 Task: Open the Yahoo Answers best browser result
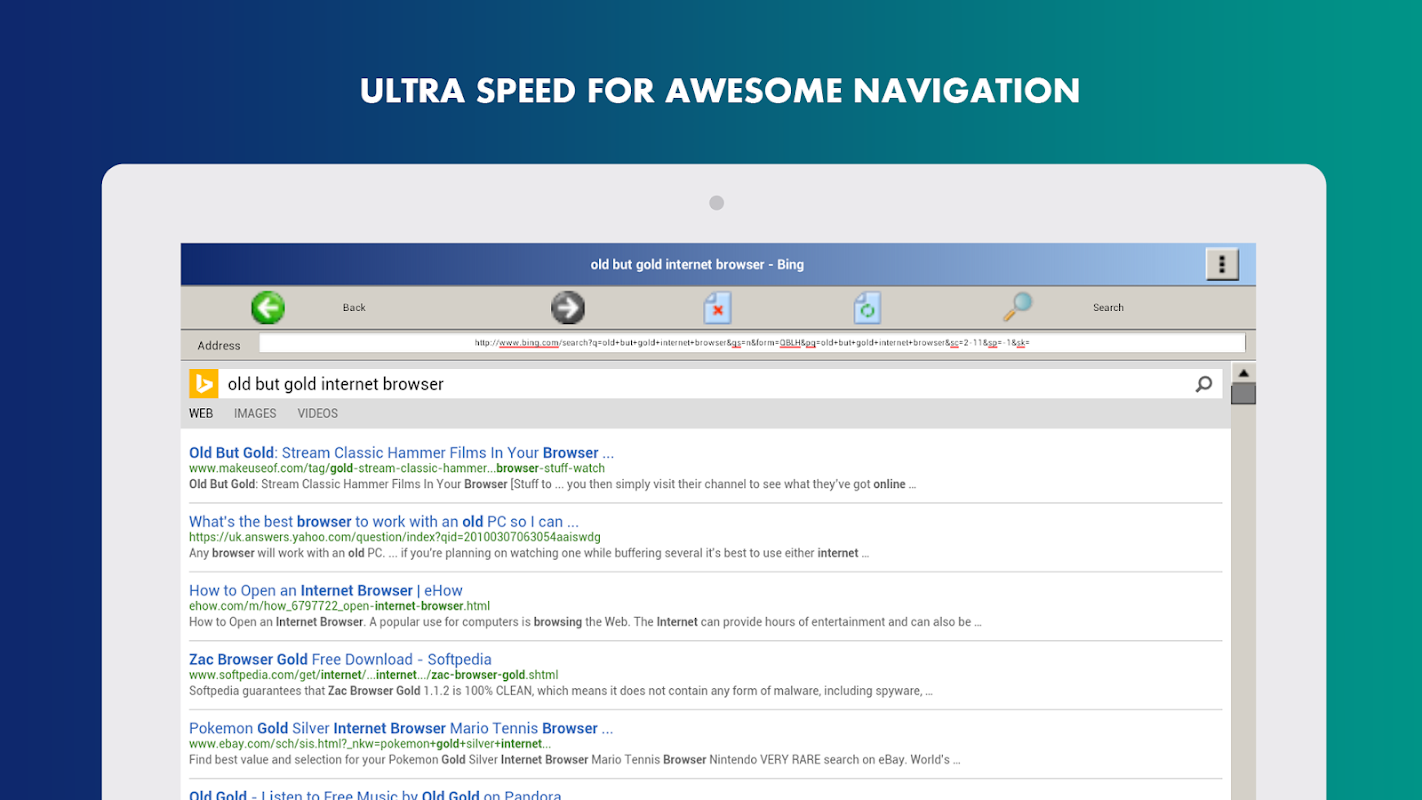click(383, 521)
